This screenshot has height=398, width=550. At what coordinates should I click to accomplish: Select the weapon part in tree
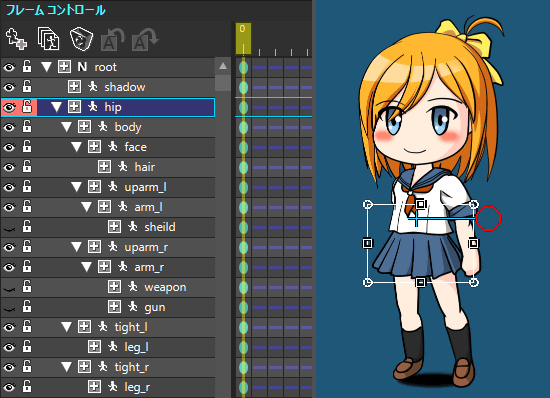coord(165,287)
